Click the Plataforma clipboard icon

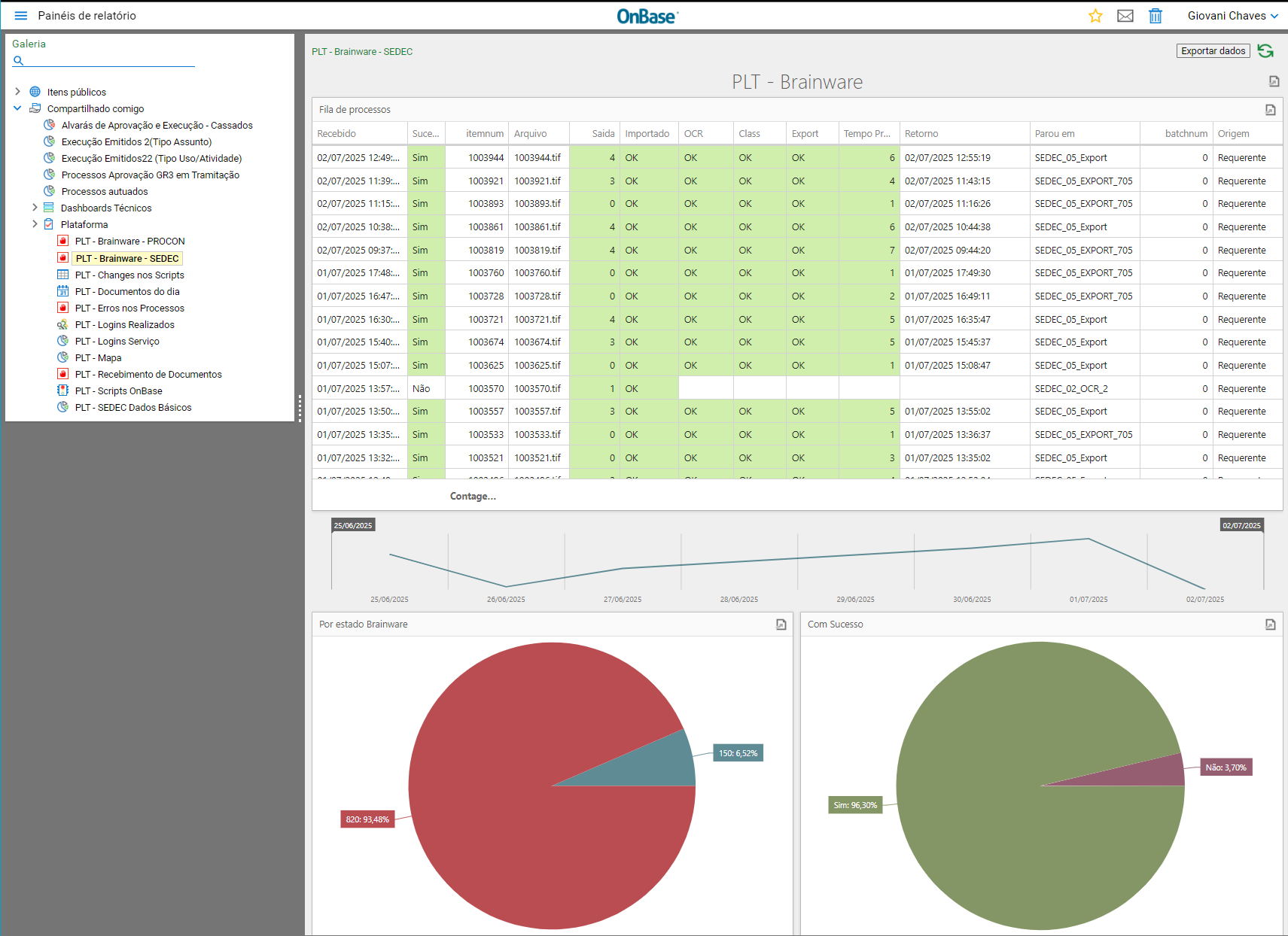(x=49, y=224)
